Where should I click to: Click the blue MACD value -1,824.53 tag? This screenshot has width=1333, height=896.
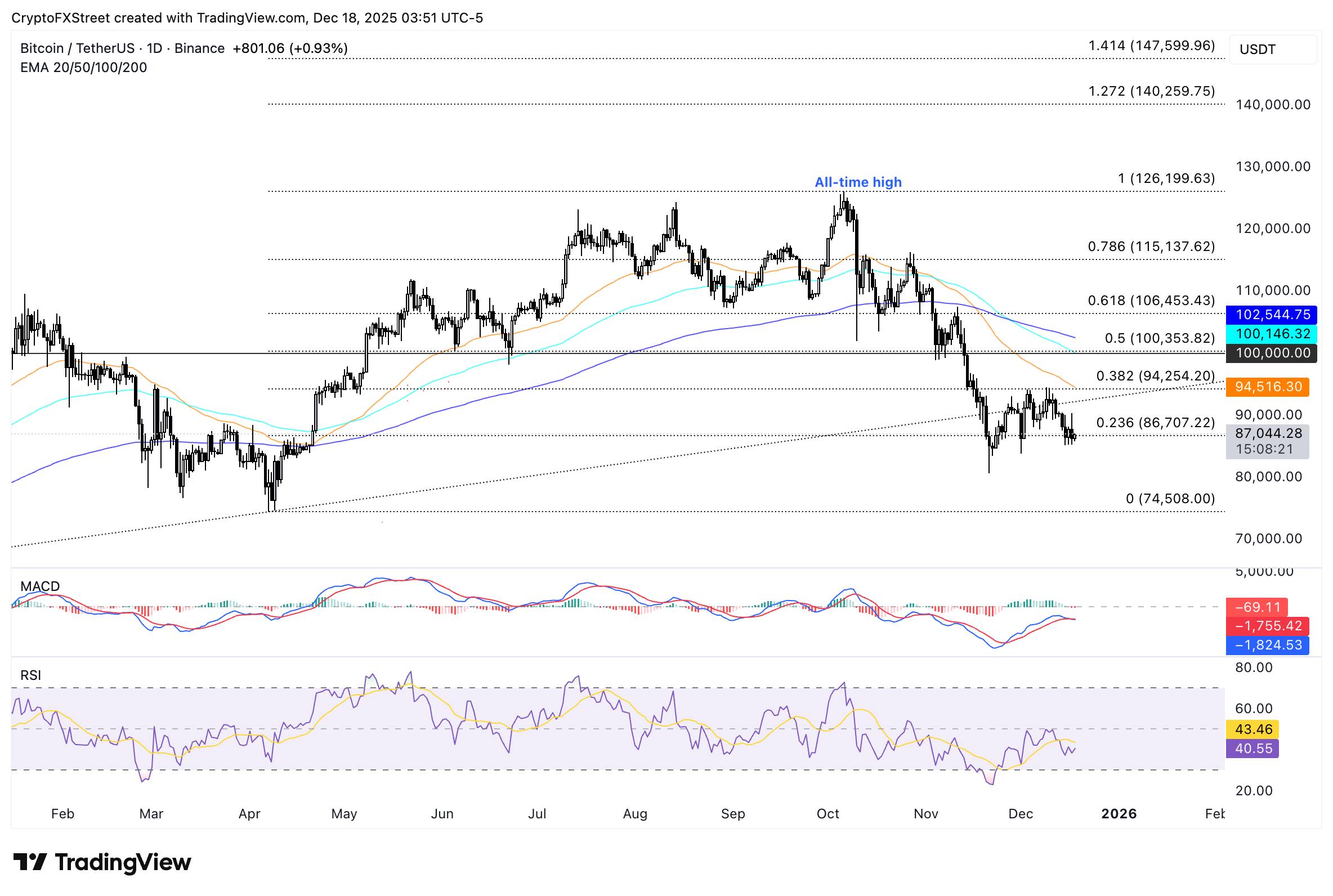point(1267,645)
